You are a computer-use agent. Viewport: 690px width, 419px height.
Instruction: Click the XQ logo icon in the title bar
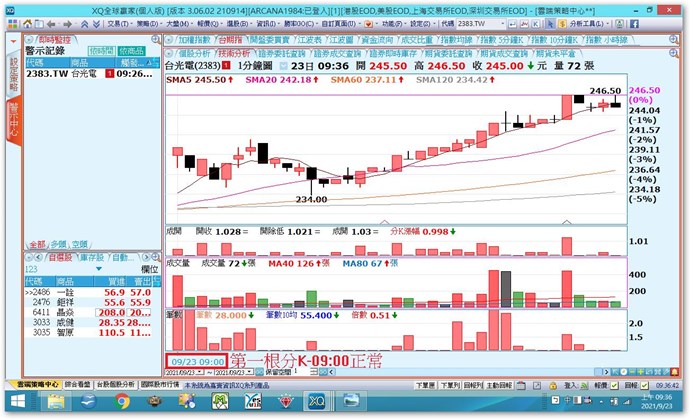tap(7, 6)
